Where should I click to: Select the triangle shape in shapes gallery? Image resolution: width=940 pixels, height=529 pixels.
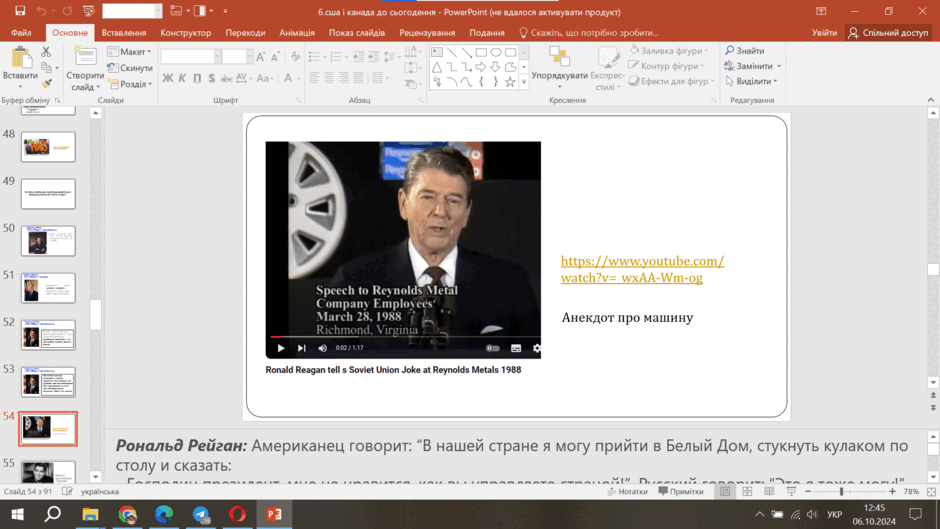pos(437,67)
